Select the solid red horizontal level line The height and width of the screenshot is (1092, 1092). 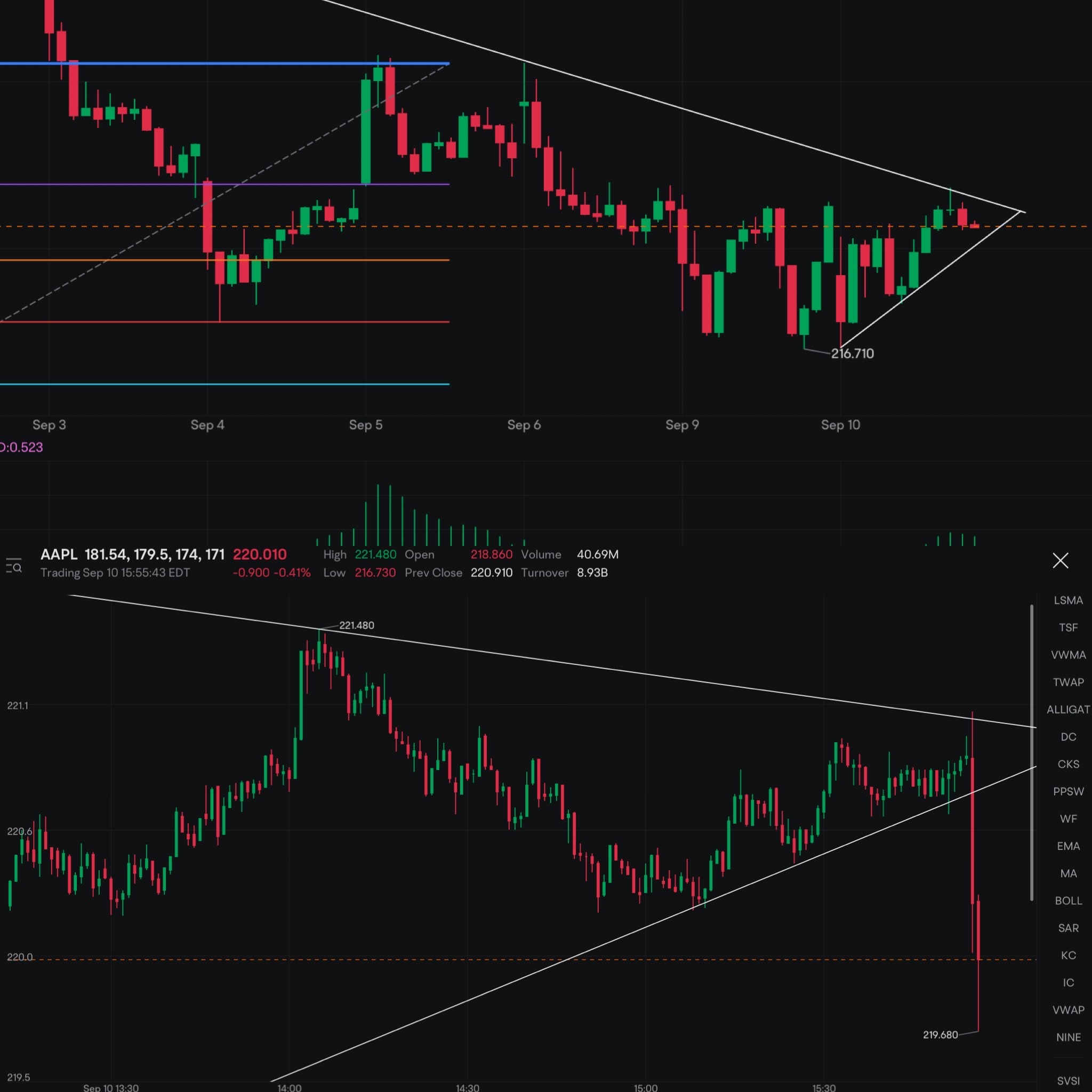click(x=224, y=322)
